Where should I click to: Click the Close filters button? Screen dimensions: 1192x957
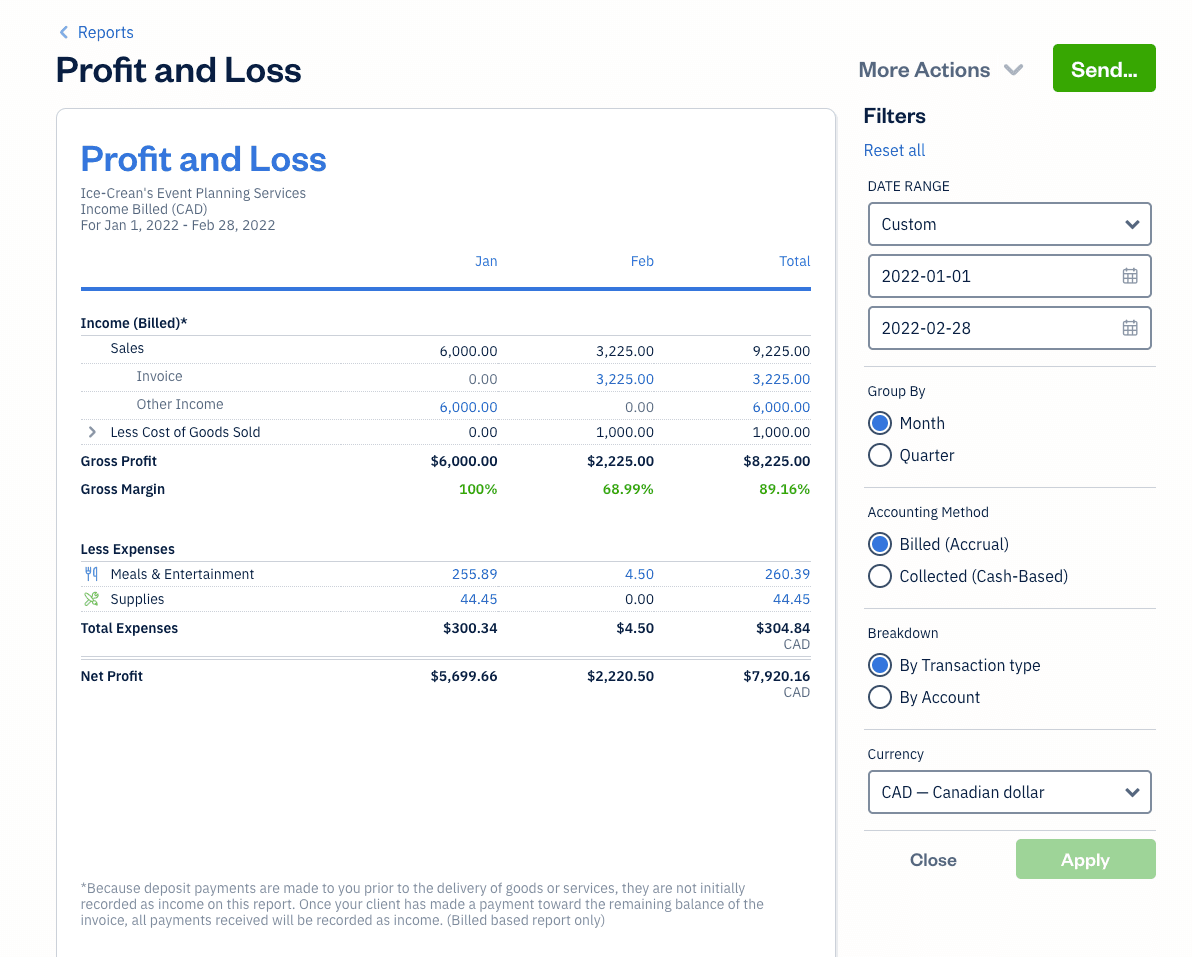(933, 860)
